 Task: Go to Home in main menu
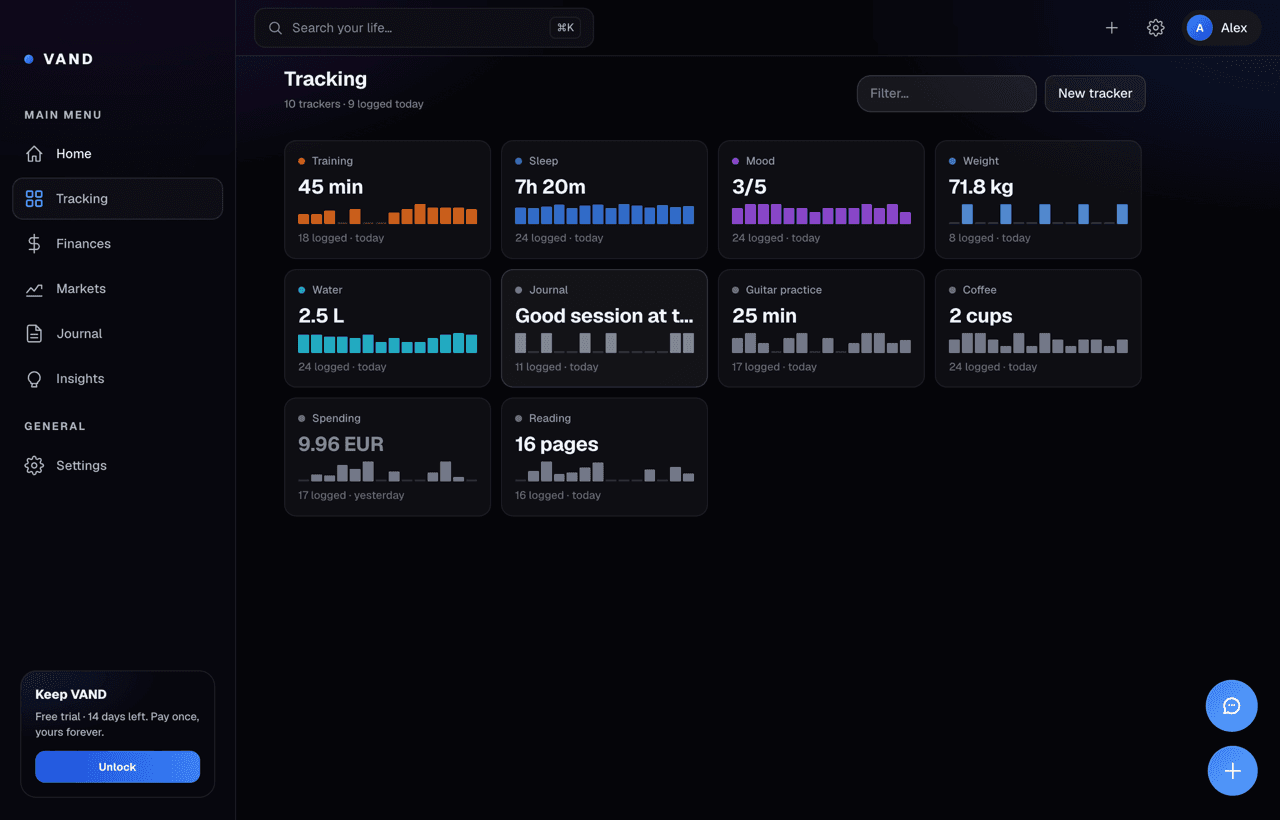pyautogui.click(x=117, y=154)
